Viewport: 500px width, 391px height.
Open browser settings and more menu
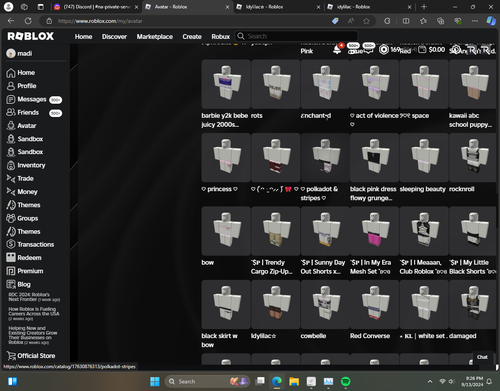(x=475, y=21)
